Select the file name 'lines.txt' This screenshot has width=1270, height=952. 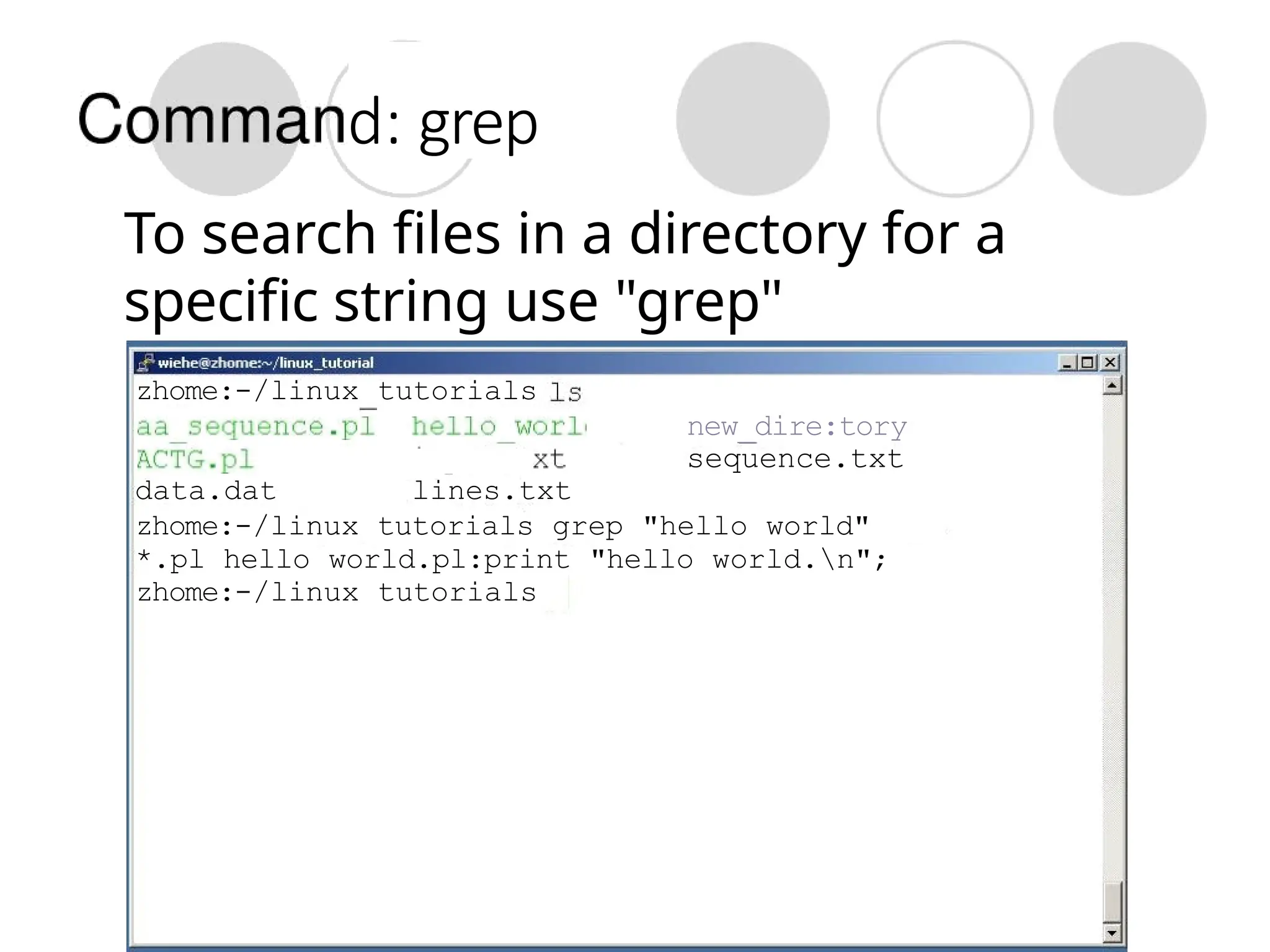[492, 491]
